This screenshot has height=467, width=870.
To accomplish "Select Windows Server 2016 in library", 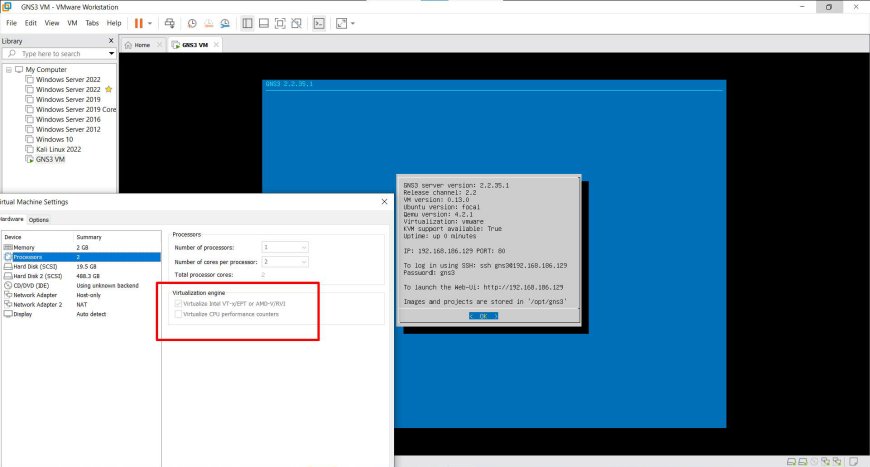I will [68, 119].
